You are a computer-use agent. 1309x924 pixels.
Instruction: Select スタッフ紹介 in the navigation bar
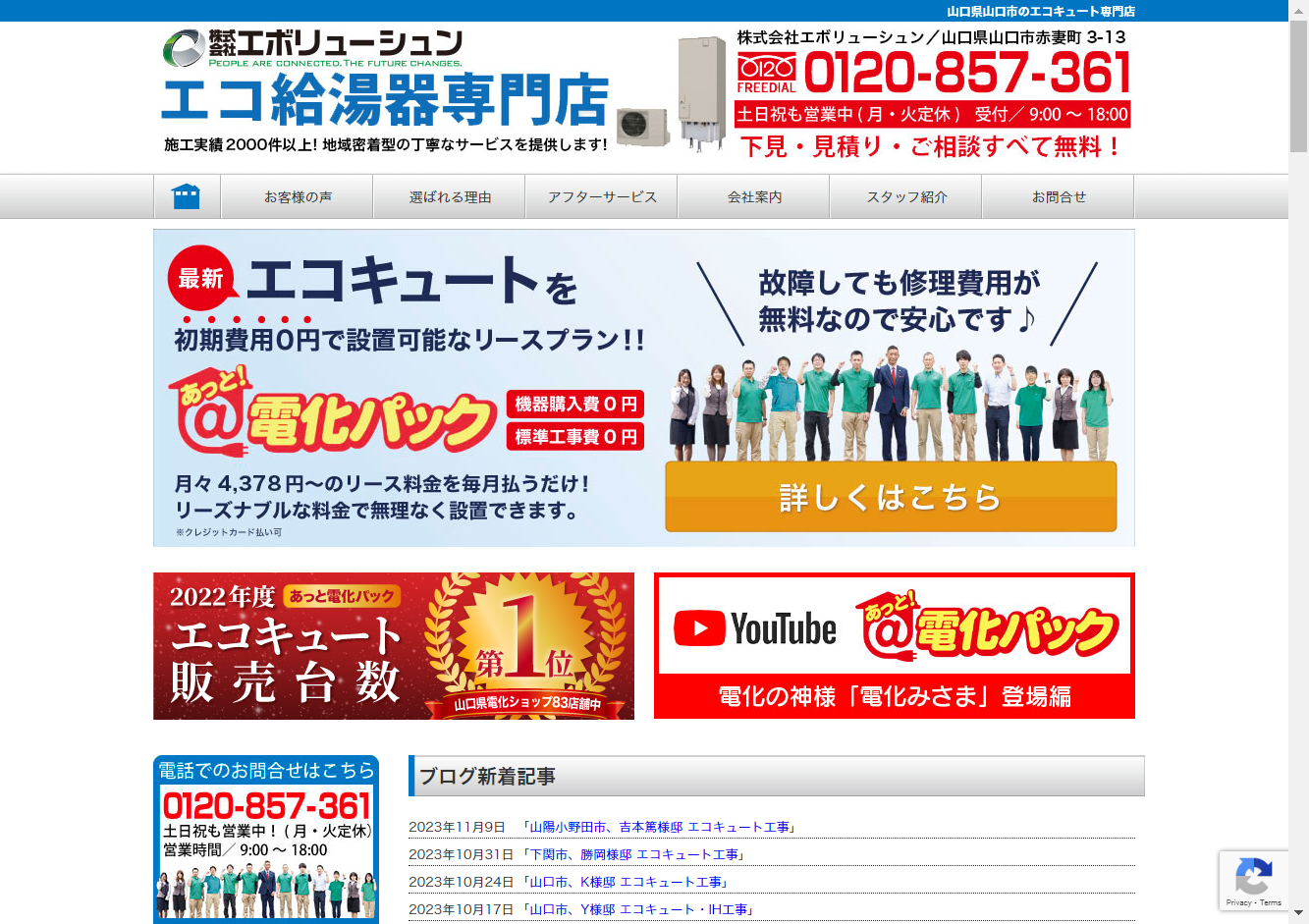(x=906, y=197)
